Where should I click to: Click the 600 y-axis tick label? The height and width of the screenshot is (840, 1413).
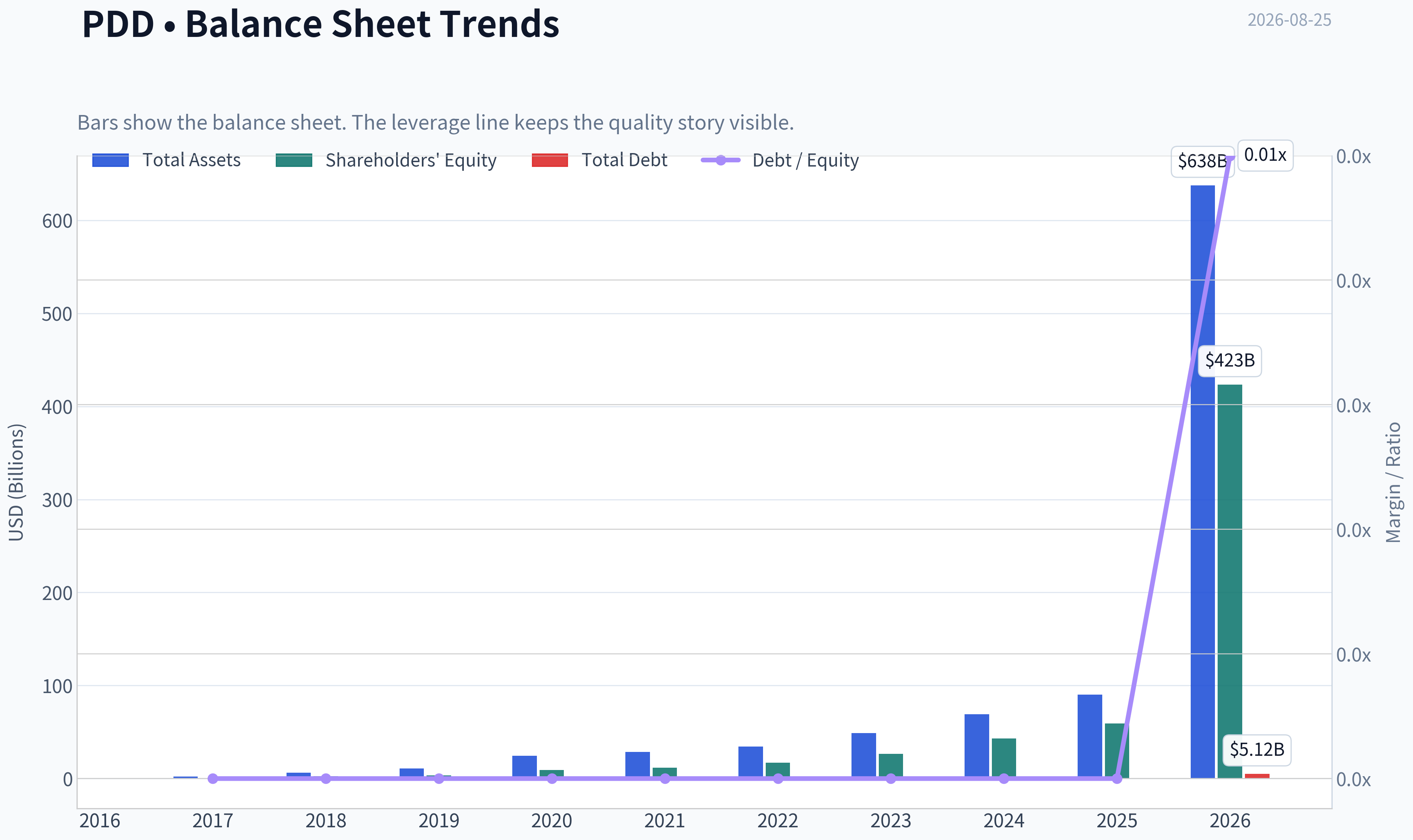[57, 221]
